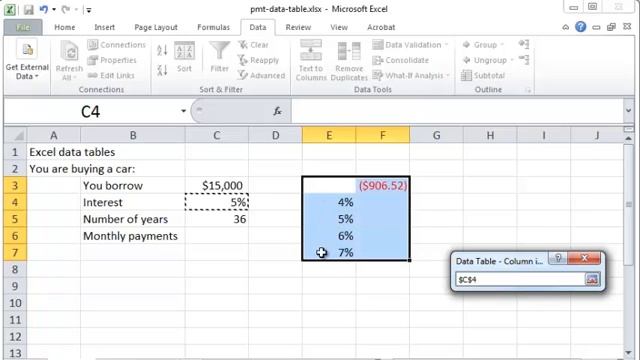The width and height of the screenshot is (640, 360).
Task: Click the Reapply filter button
Action: pos(259,60)
